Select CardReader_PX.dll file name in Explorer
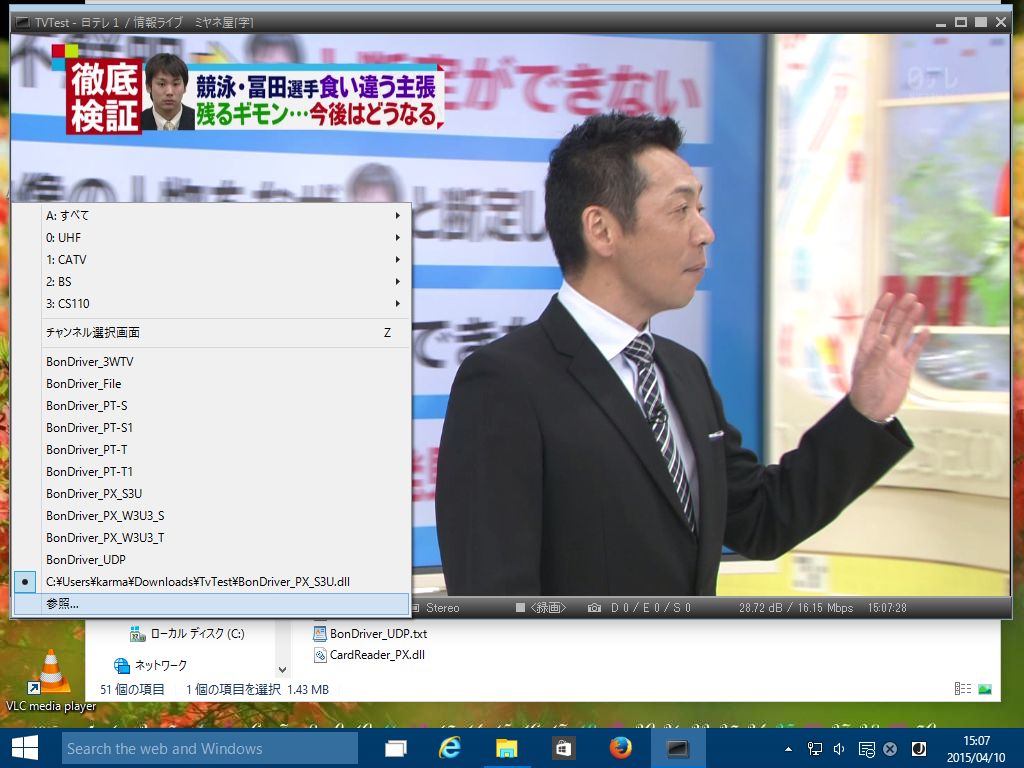The width and height of the screenshot is (1024, 768). pyautogui.click(x=377, y=655)
